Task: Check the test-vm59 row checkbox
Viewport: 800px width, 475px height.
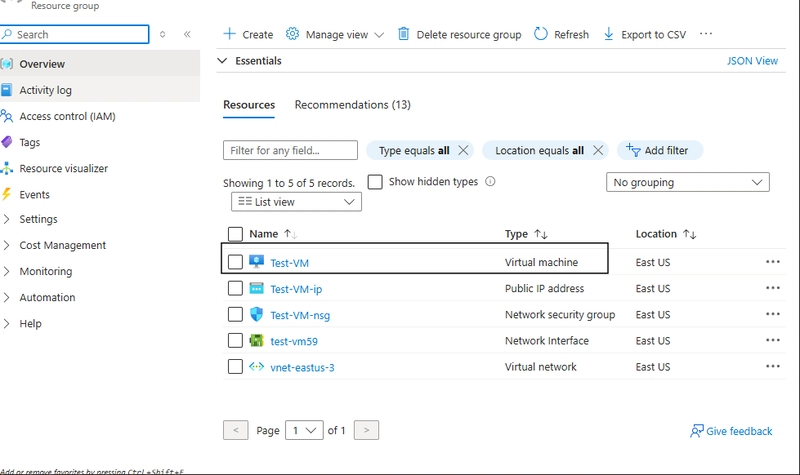Action: click(235, 340)
